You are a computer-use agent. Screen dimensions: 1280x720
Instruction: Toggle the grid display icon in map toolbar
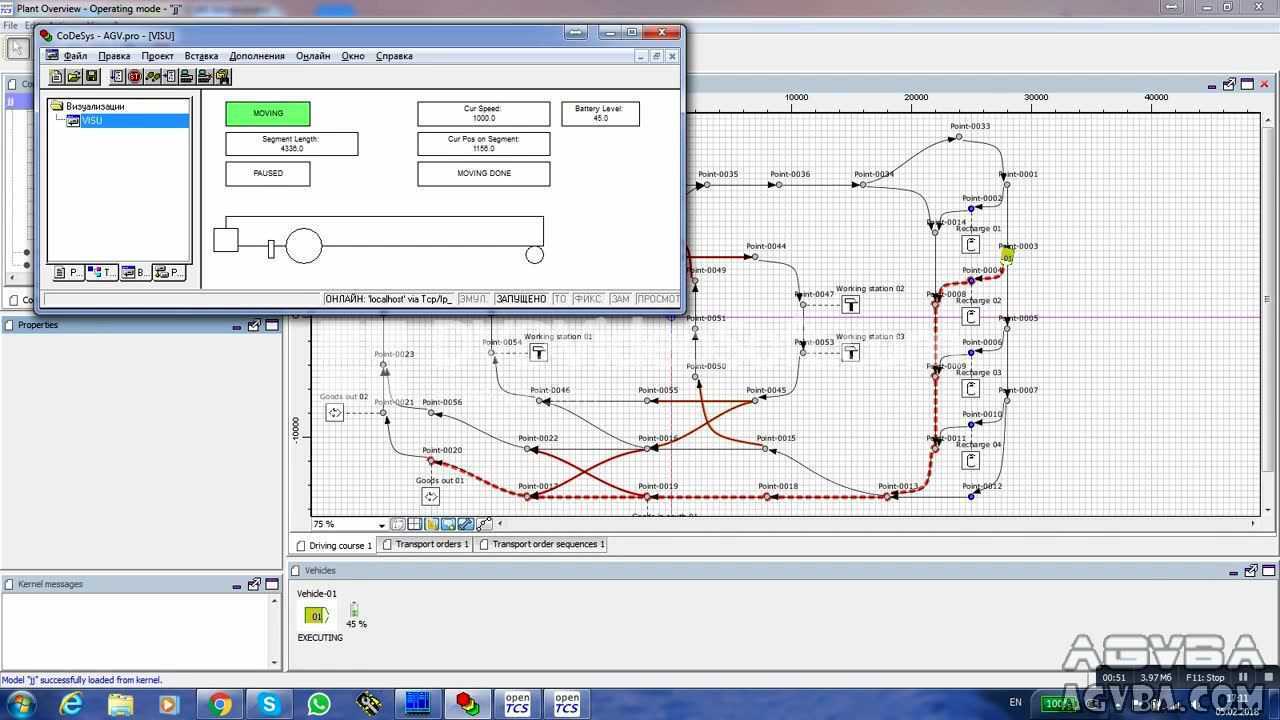(x=412, y=523)
